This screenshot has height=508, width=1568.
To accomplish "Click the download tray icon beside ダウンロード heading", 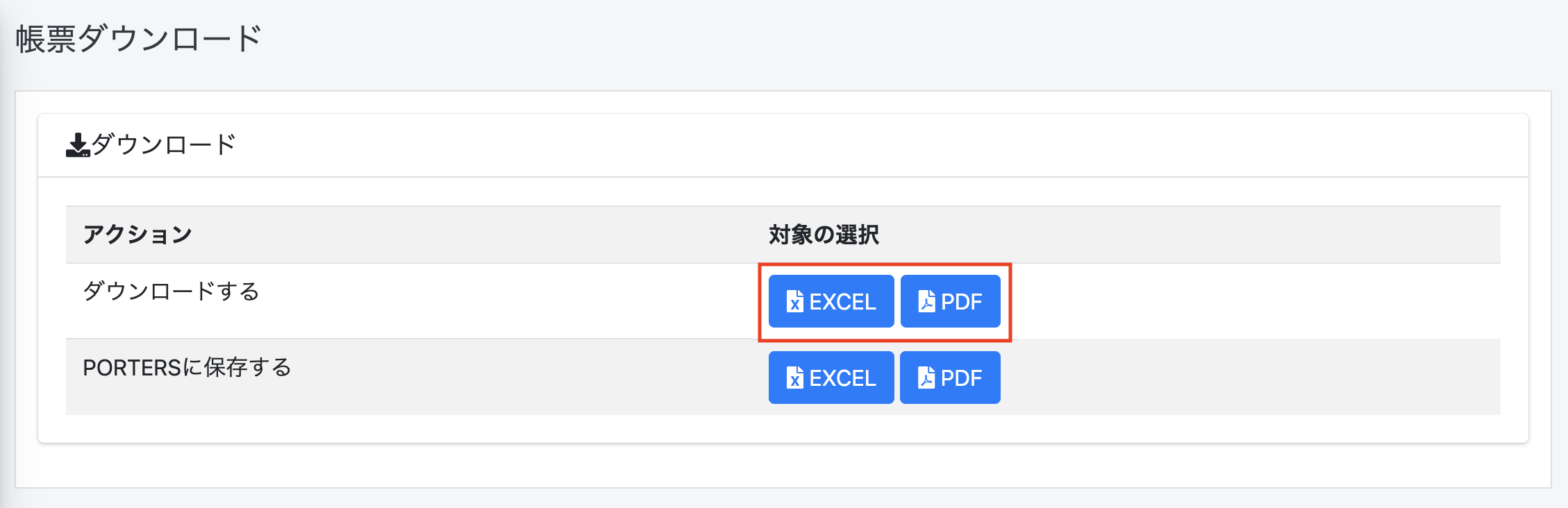I will pos(77,145).
